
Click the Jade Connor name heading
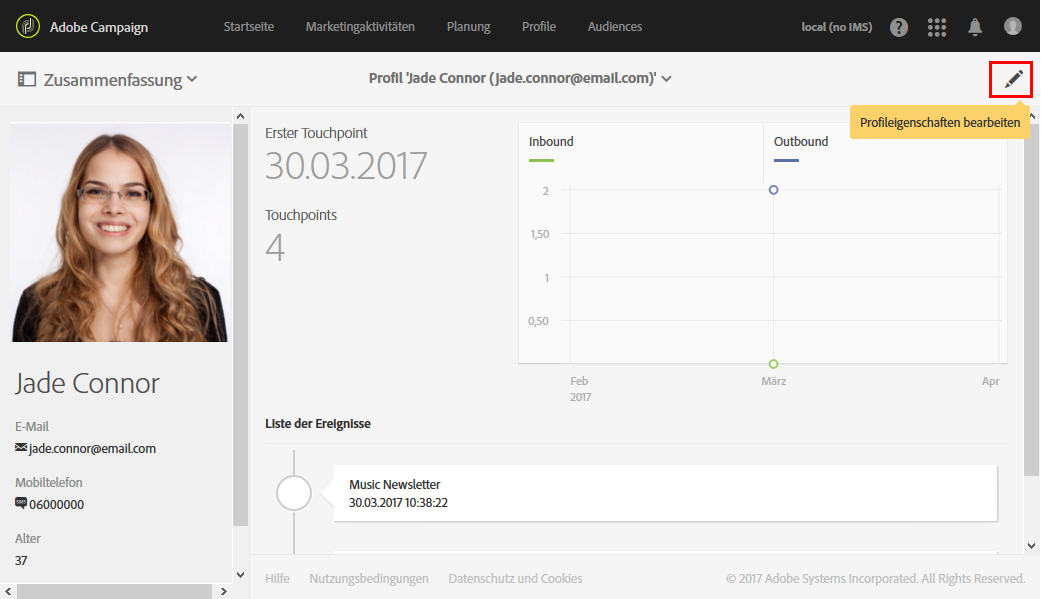click(87, 383)
